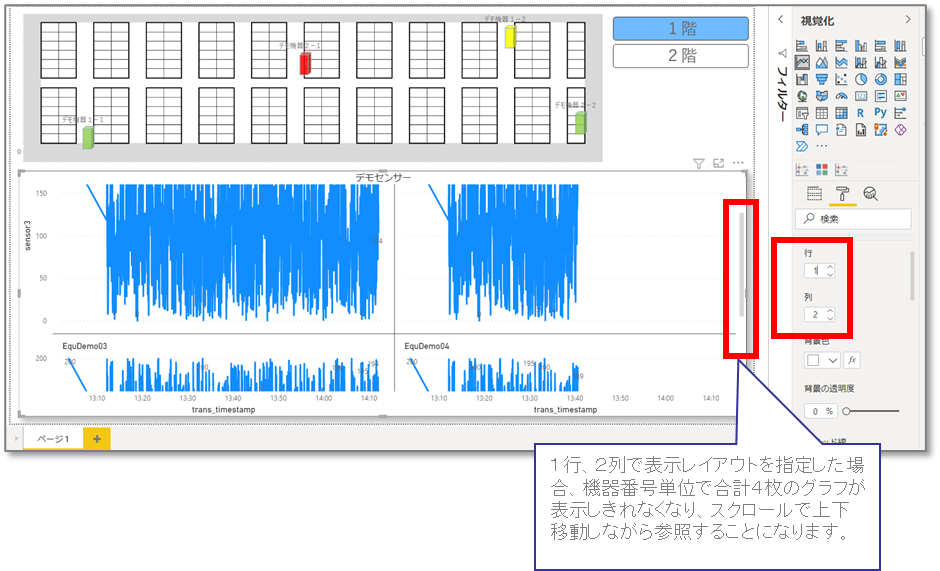Choose the scatter chart visual
940x571 pixels.
841,79
